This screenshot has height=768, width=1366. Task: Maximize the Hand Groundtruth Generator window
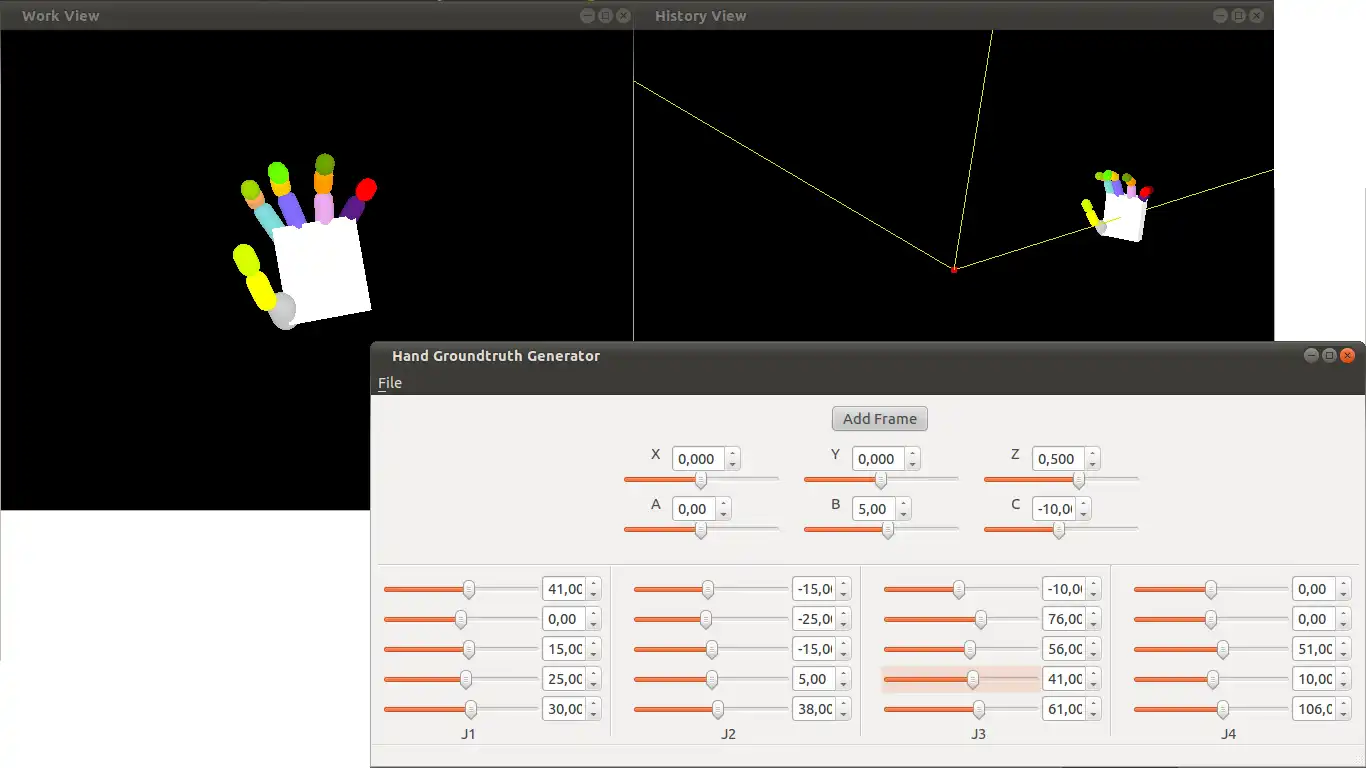[x=1329, y=356]
